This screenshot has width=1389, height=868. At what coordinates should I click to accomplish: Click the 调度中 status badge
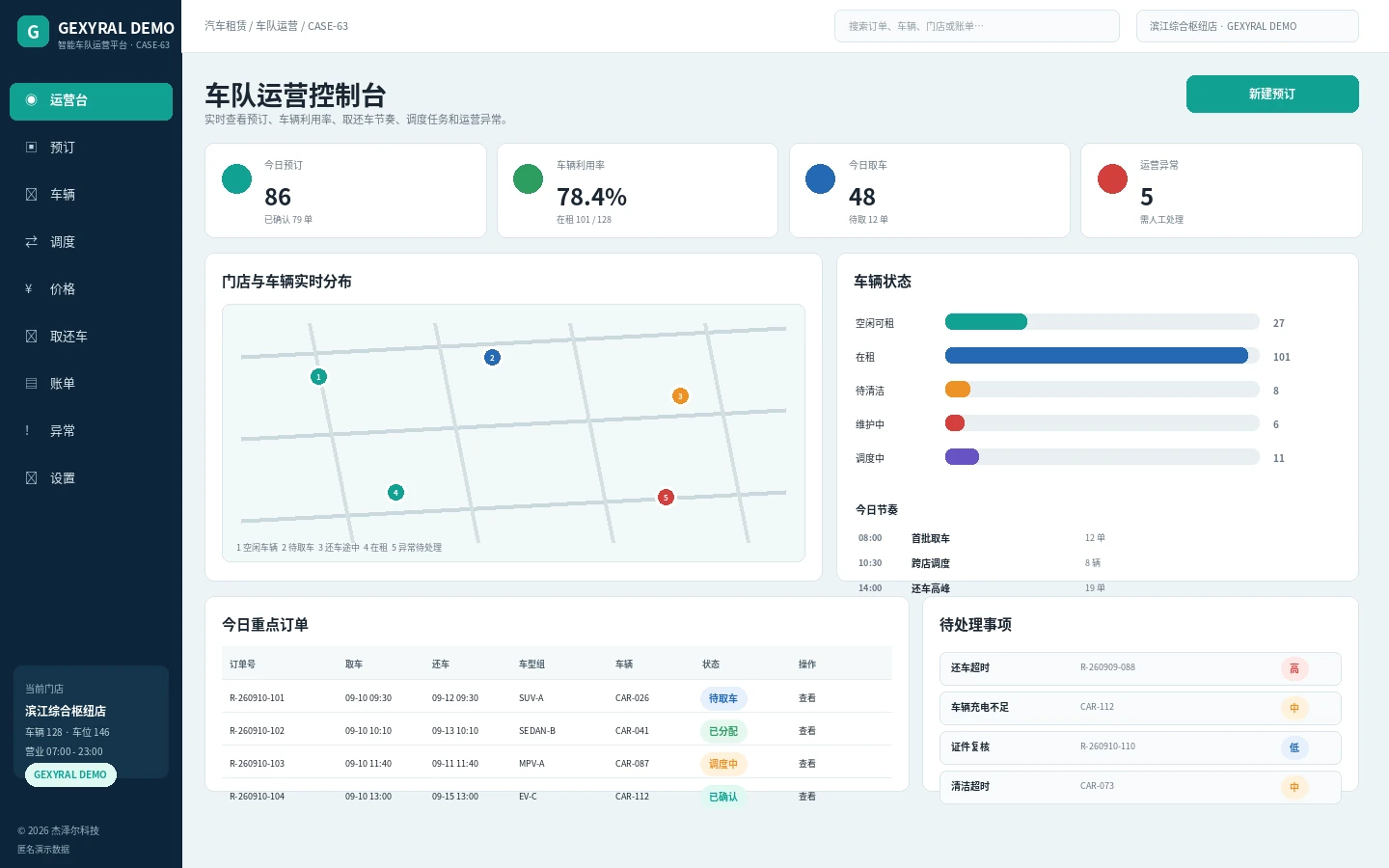723,764
